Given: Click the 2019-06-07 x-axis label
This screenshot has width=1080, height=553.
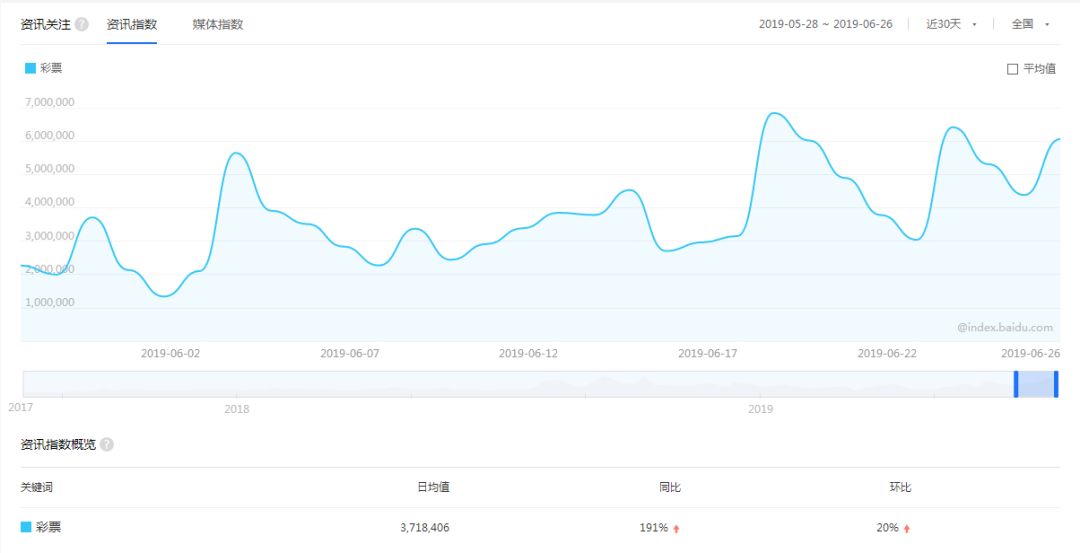Looking at the screenshot, I should 349,353.
